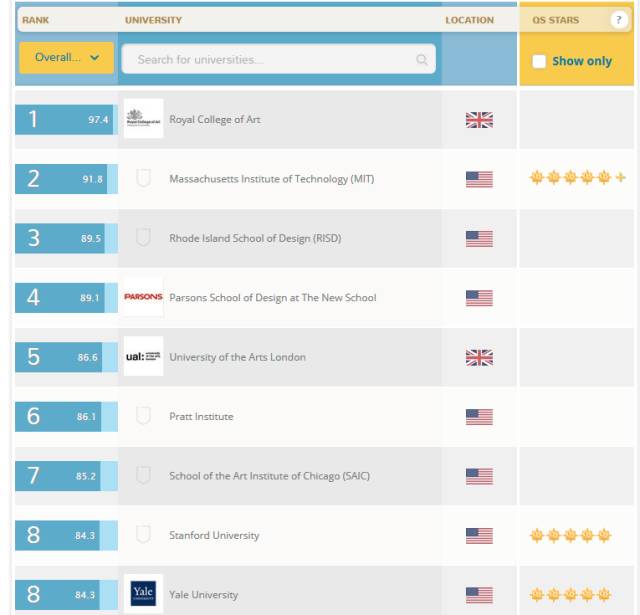
Task: Click Yale's five QS stars rating
Action: [570, 595]
